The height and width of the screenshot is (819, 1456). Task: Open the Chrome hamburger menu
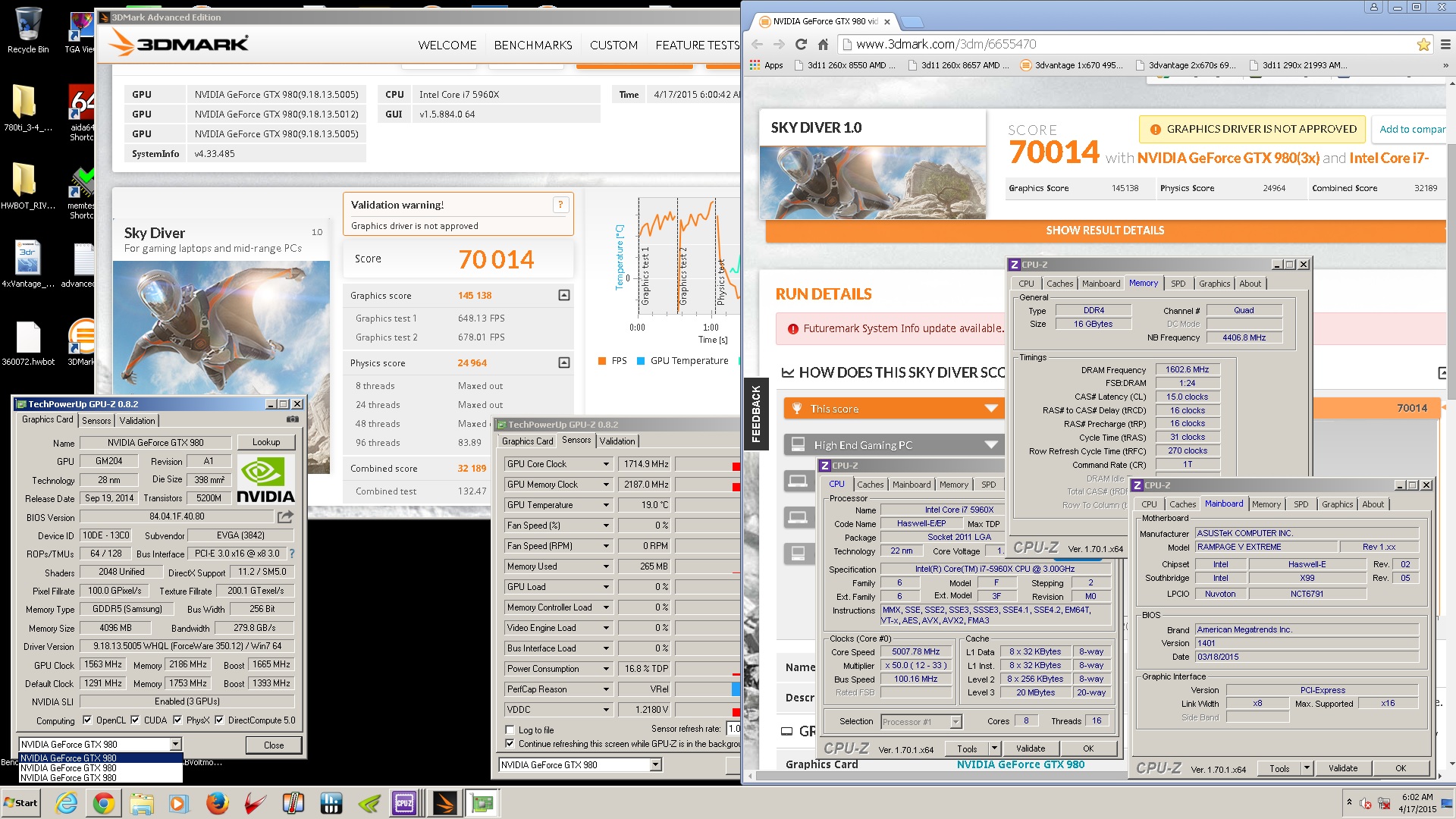[x=1445, y=44]
